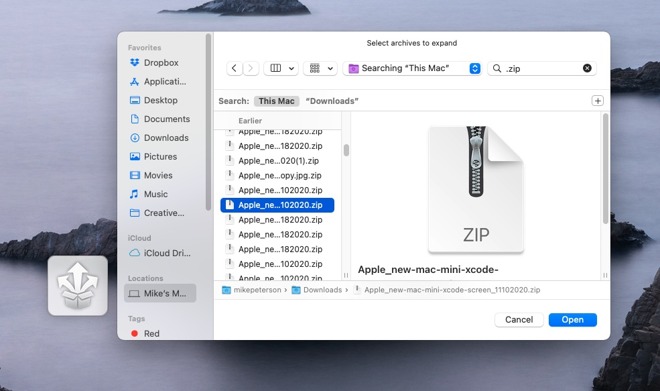Open the grouping options dropdown arrow
This screenshot has width=660, height=391.
pos(330,68)
